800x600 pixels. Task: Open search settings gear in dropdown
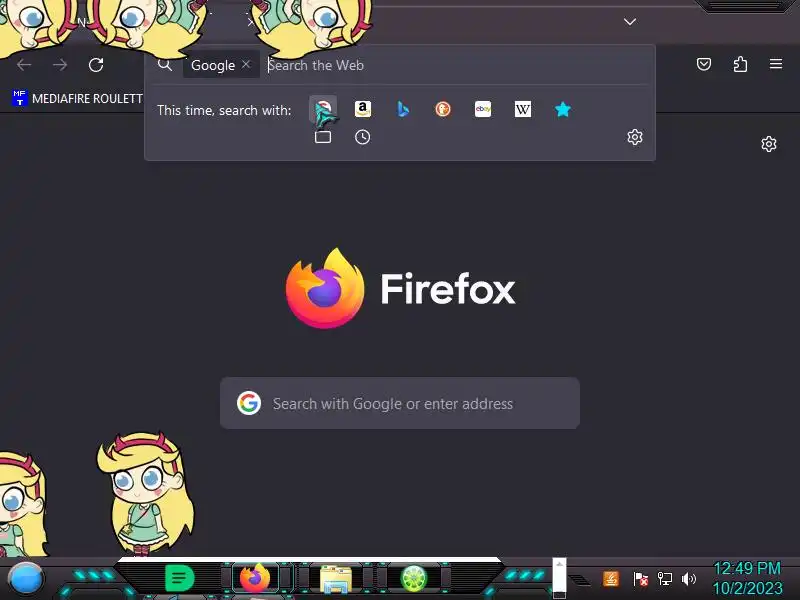[635, 137]
